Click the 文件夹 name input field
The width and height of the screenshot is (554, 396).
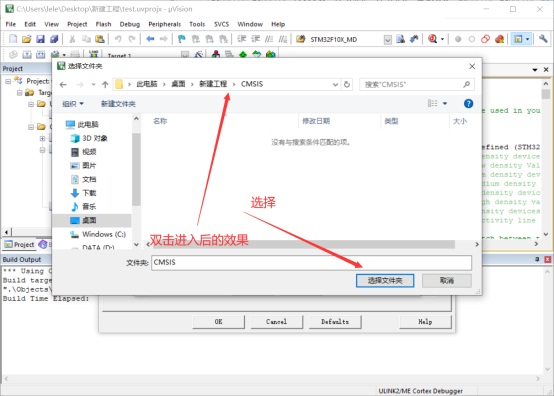311,262
